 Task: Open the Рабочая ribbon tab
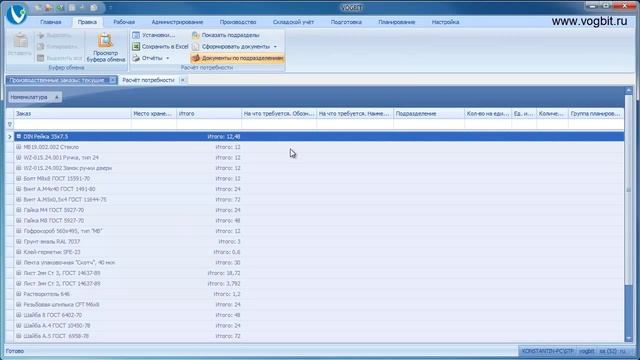(124, 22)
